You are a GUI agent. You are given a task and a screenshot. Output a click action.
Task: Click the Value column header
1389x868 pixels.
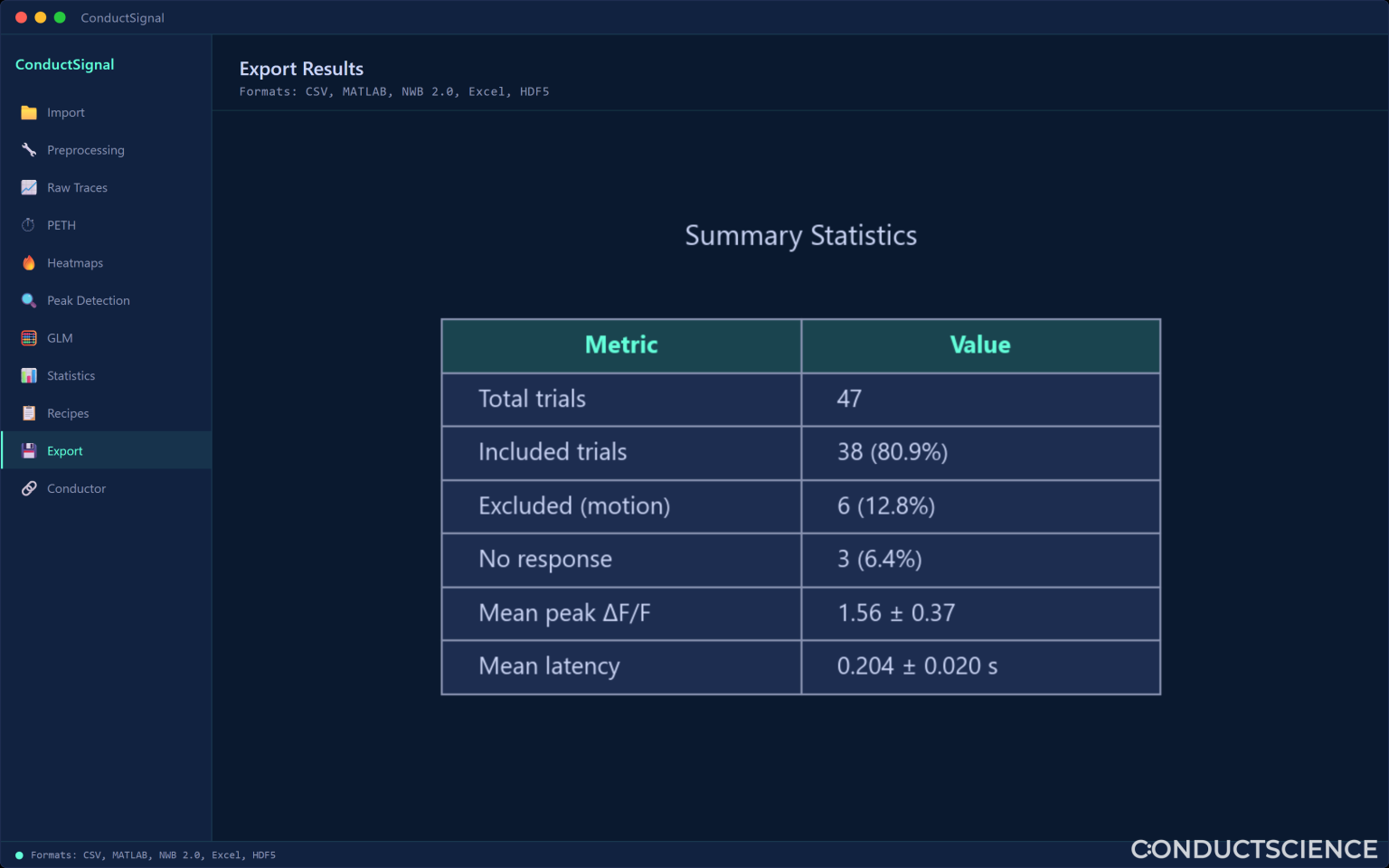click(980, 345)
